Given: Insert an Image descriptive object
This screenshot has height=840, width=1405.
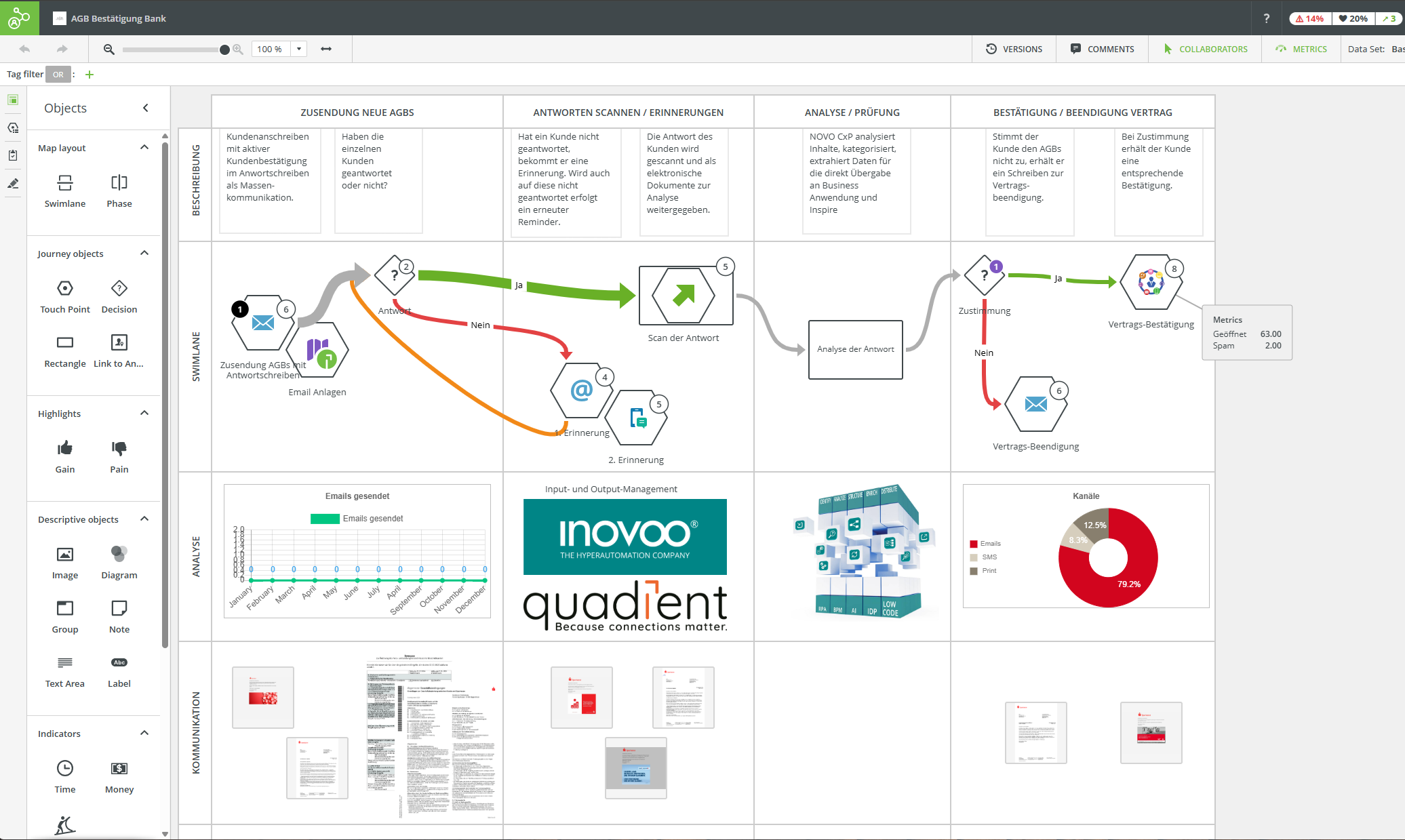Looking at the screenshot, I should (64, 556).
